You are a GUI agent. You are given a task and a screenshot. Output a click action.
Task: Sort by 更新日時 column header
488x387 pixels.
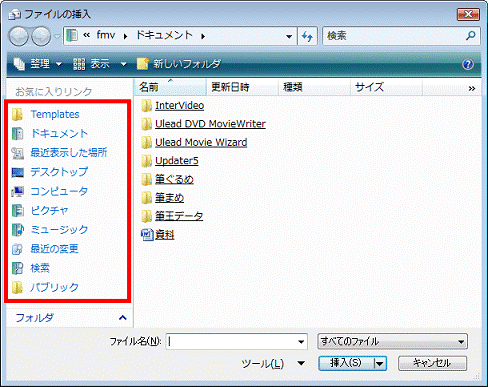click(x=242, y=87)
